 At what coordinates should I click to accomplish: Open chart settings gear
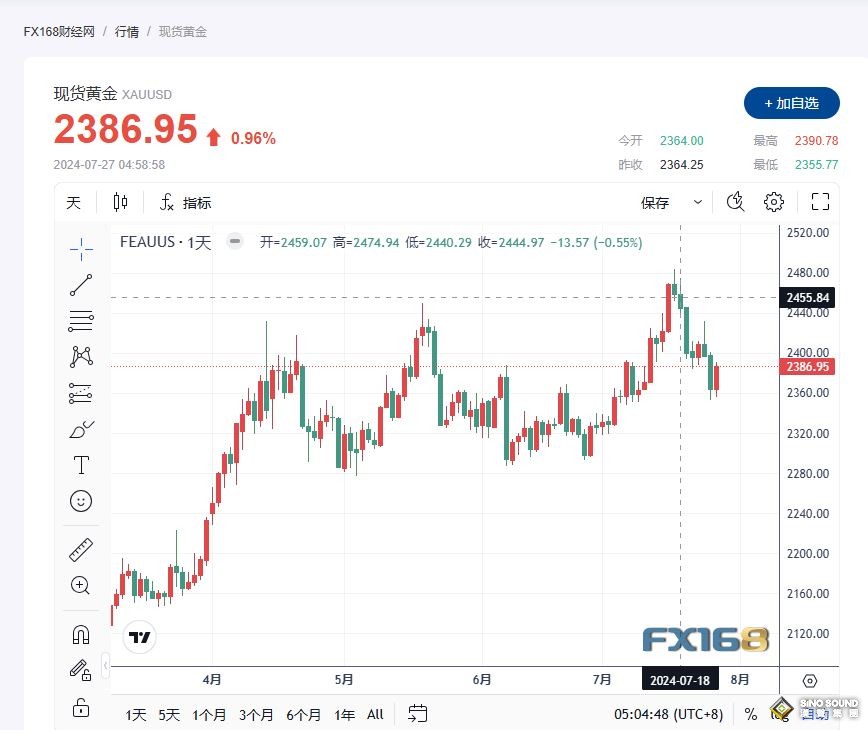tap(773, 202)
